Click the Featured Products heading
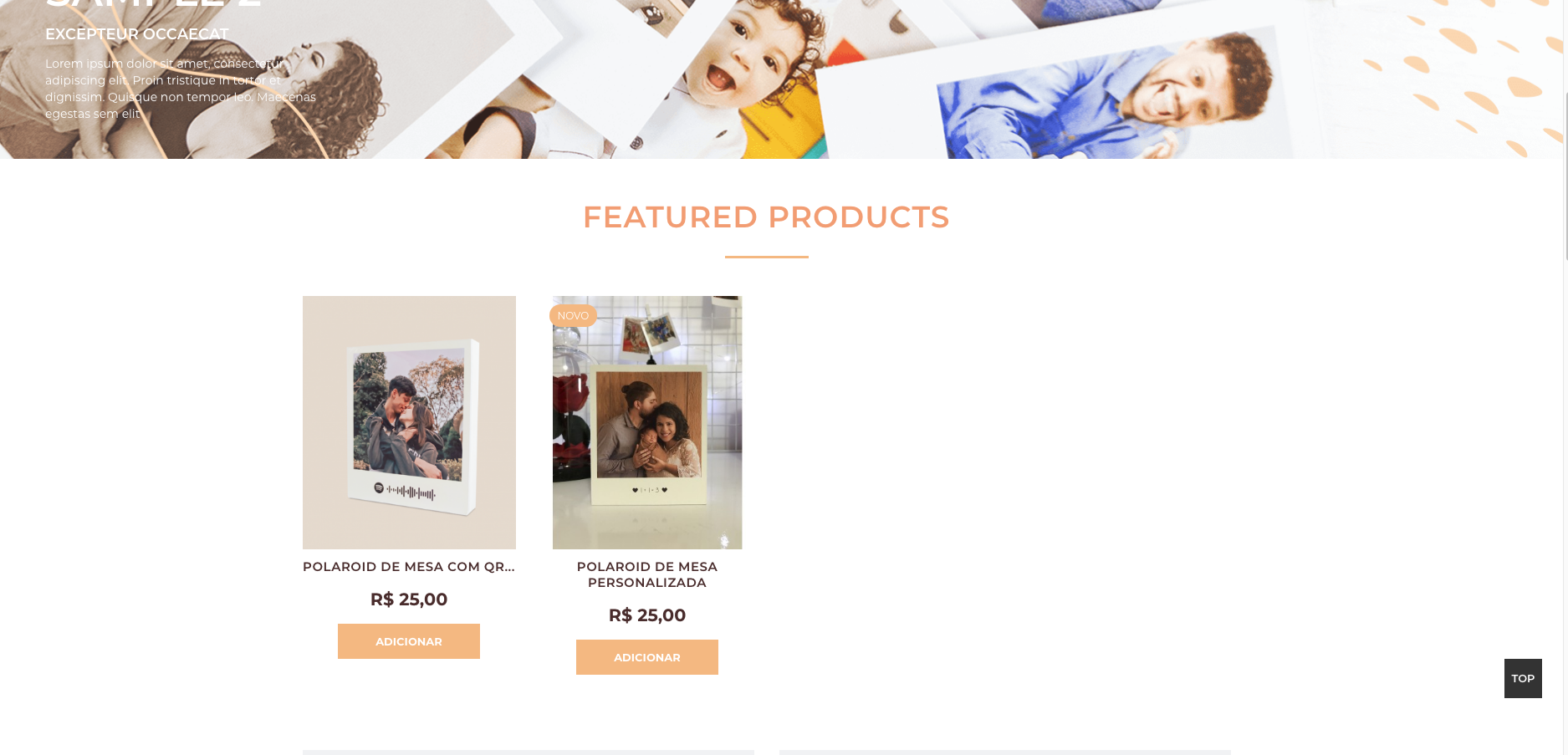Viewport: 1568px width, 755px height. pos(766,217)
